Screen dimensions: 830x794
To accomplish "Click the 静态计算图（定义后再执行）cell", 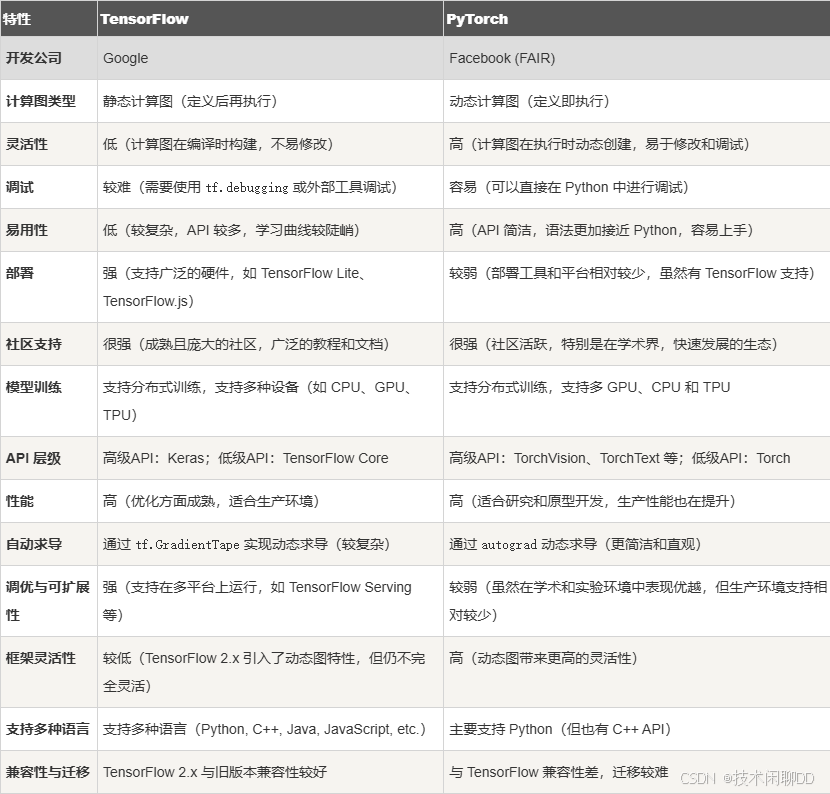I will [x=270, y=101].
